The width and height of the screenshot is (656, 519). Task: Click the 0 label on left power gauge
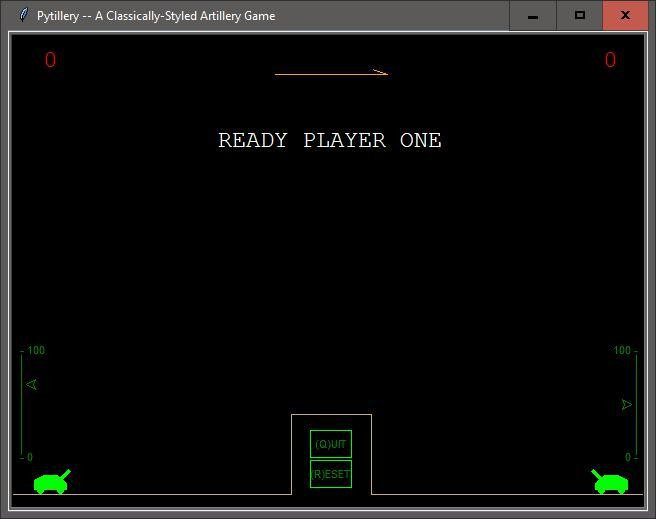tap(30, 457)
